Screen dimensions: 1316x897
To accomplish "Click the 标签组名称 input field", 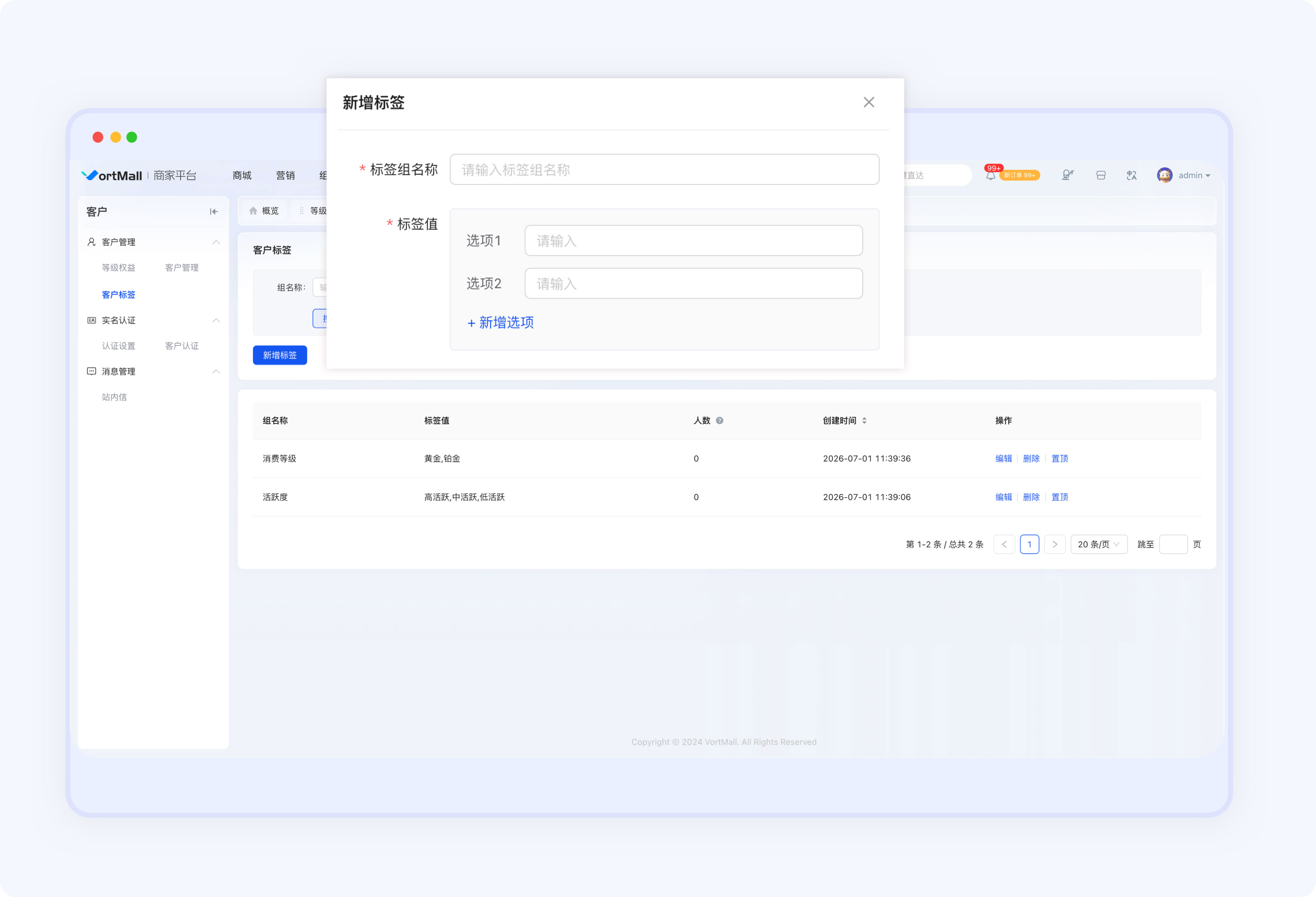I will pyautogui.click(x=664, y=169).
